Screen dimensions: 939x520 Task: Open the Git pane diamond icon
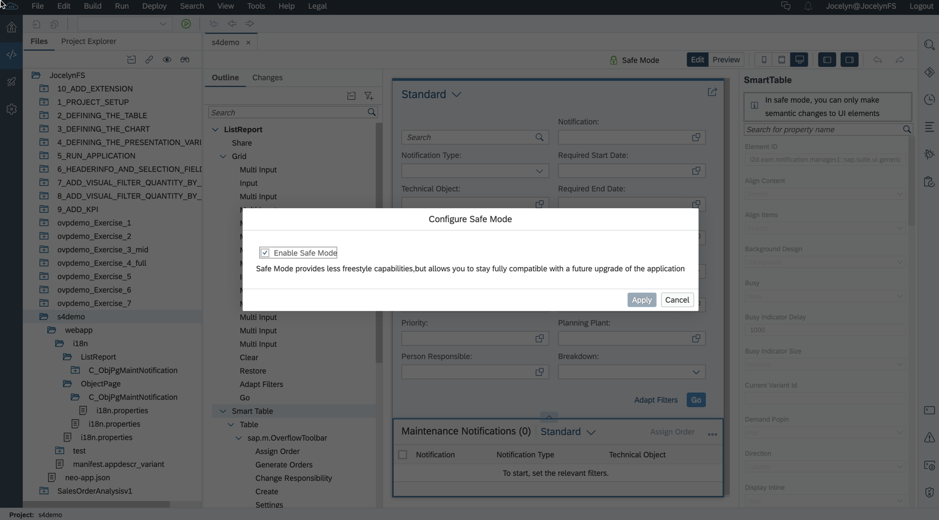(929, 72)
